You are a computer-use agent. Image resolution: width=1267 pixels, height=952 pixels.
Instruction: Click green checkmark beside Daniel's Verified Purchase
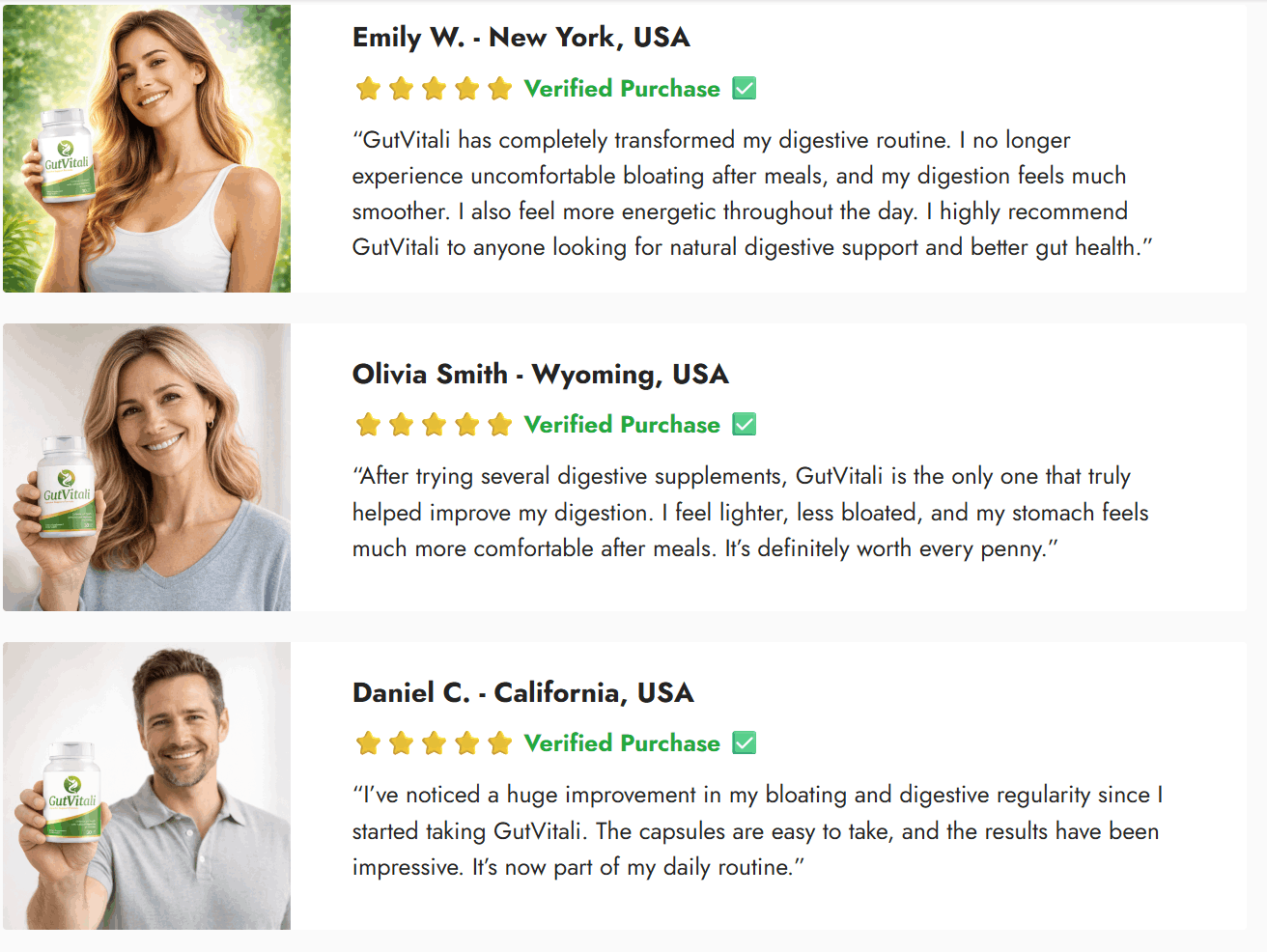745,743
